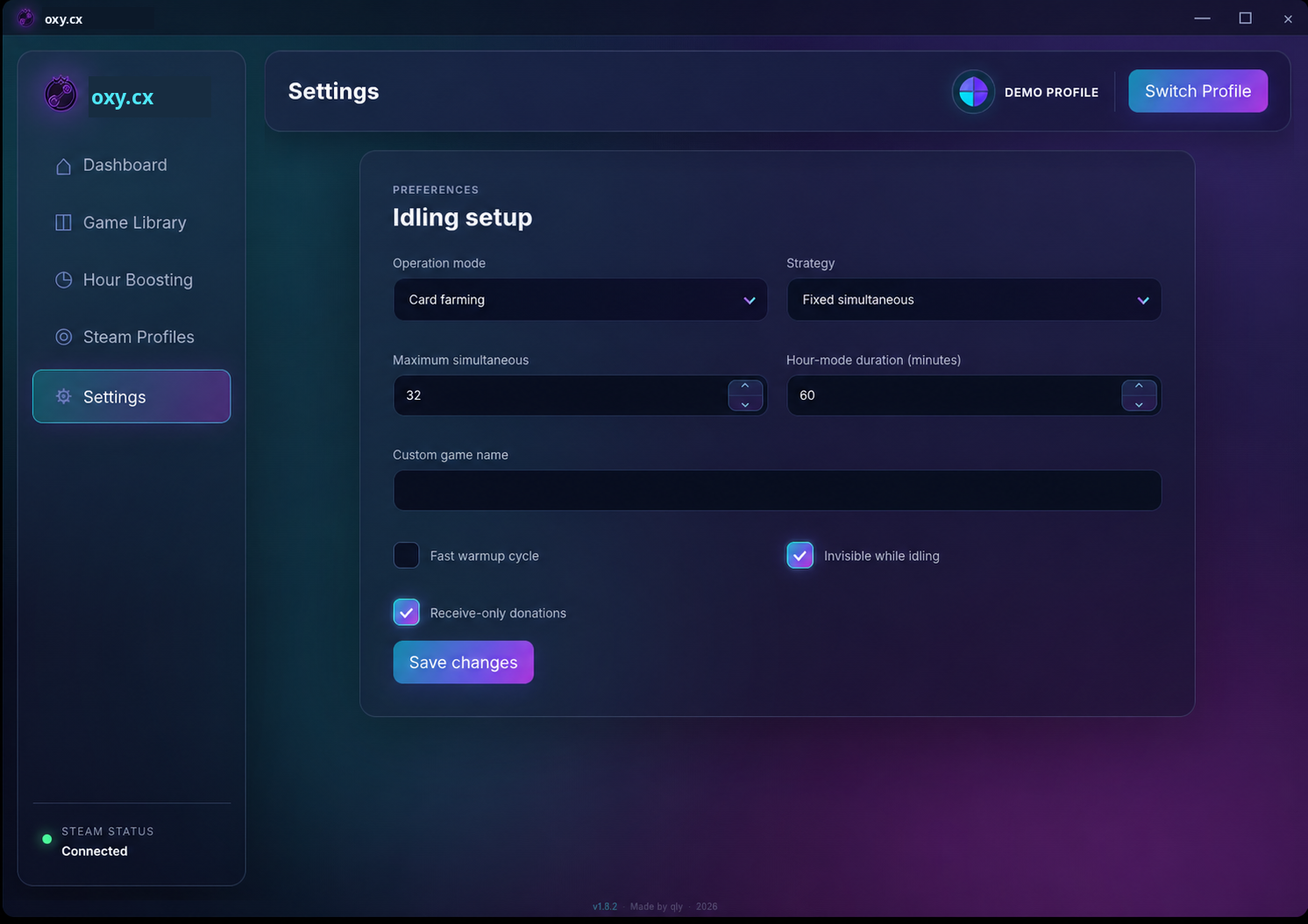
Task: Click the Settings gear icon
Action: (63, 396)
